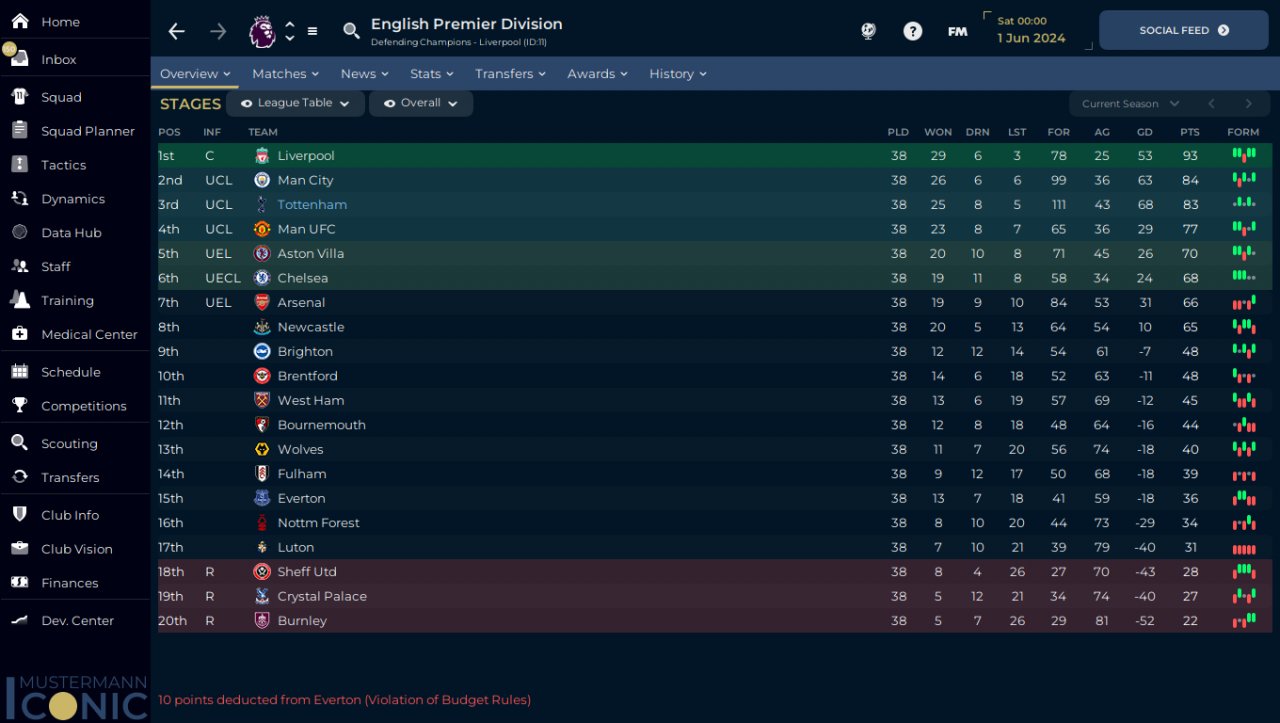Open the Current Season dropdown
The width and height of the screenshot is (1280, 723).
[x=1130, y=104]
